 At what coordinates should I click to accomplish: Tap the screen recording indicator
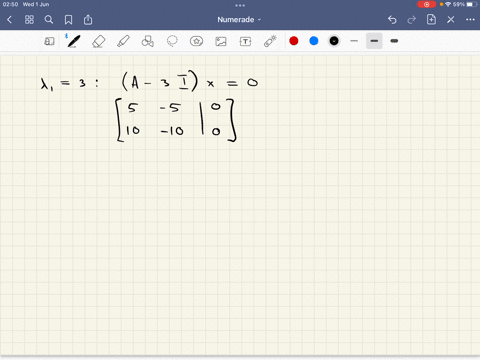427,4
